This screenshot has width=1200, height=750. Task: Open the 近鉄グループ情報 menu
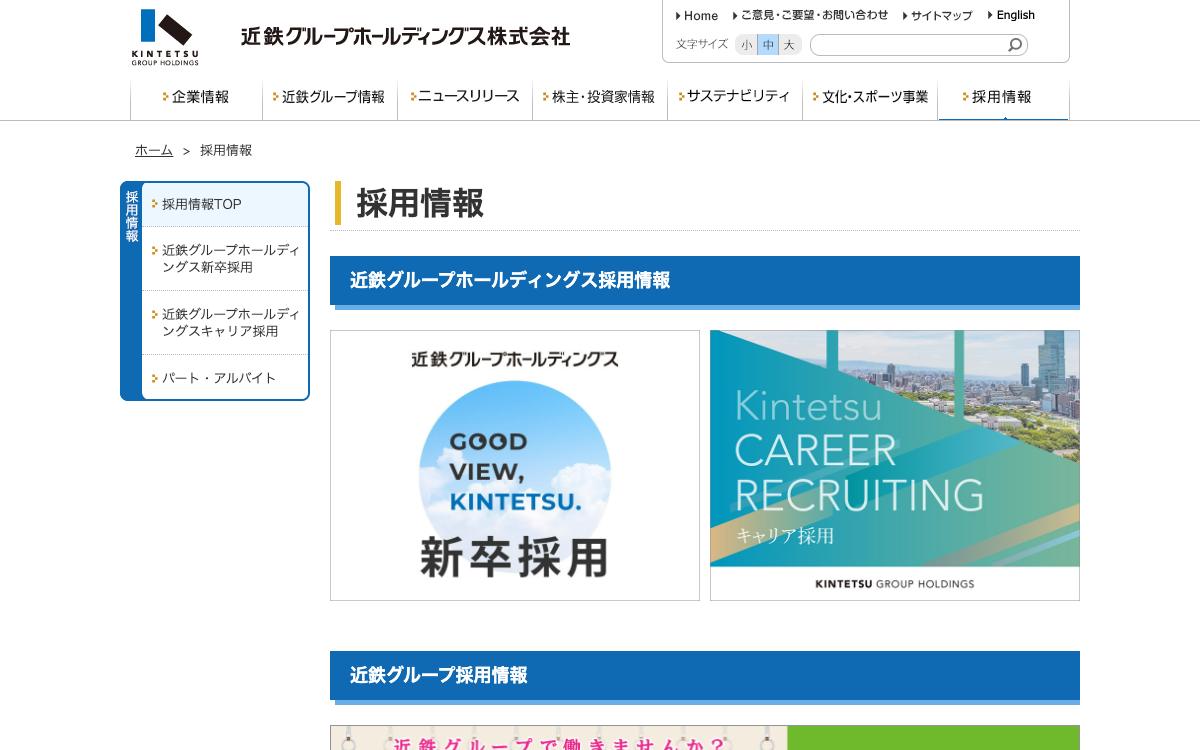[330, 97]
